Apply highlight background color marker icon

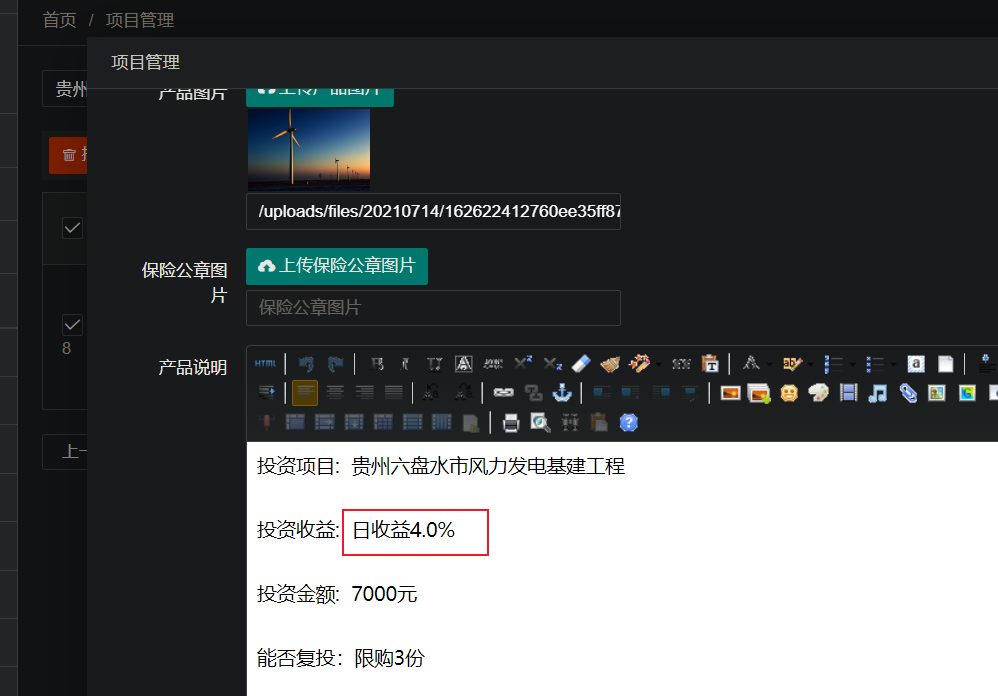point(791,364)
